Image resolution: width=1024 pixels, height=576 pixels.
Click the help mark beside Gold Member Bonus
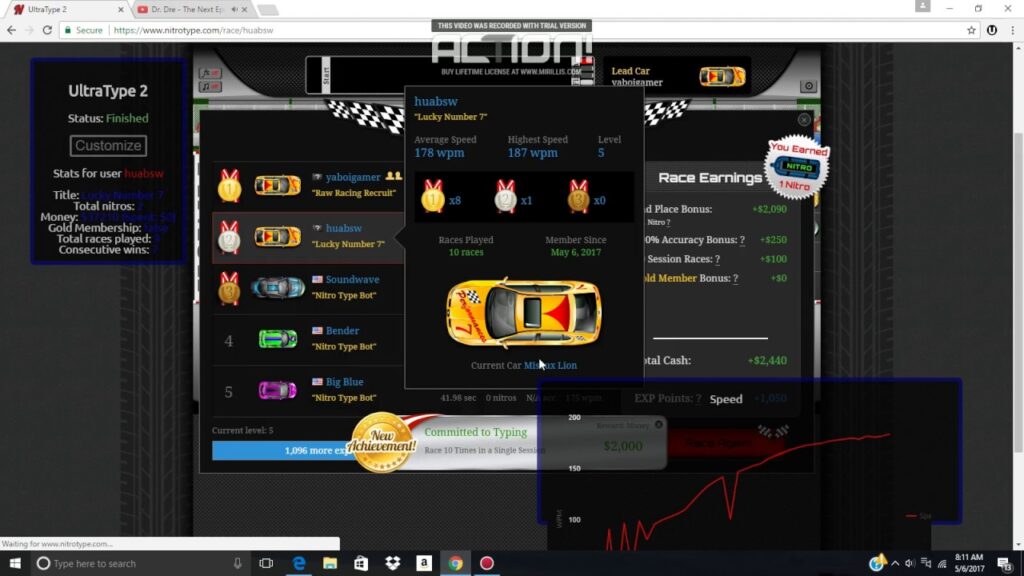[x=735, y=278]
